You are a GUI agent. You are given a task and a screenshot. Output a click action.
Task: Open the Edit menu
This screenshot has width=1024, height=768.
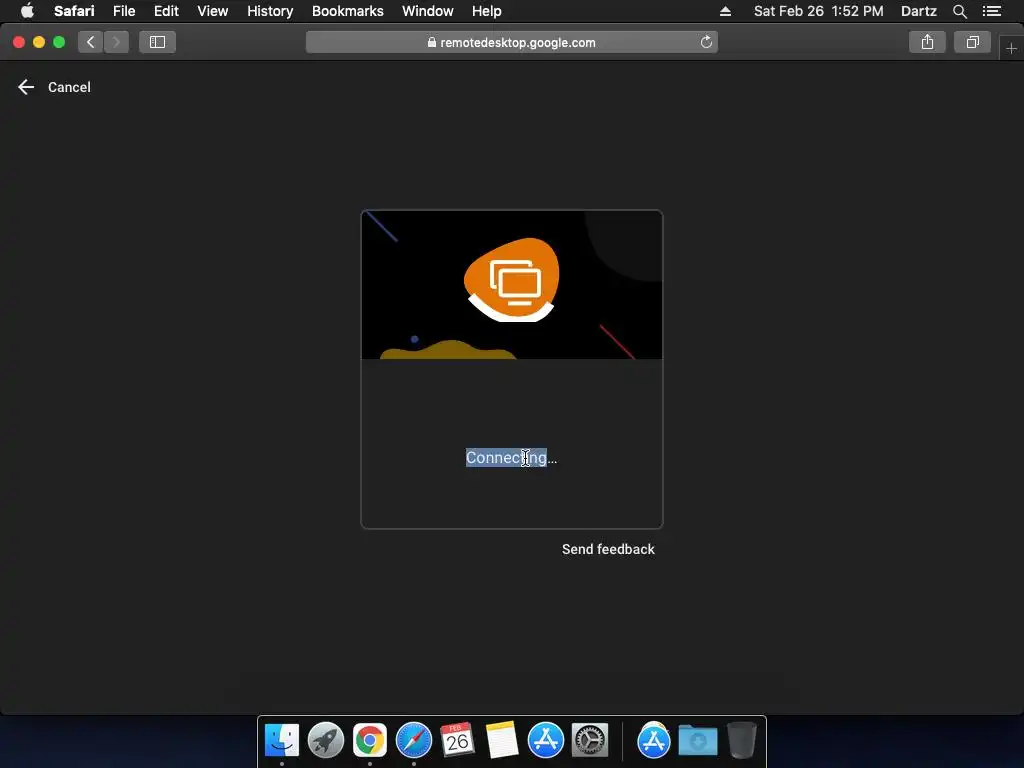(x=166, y=11)
